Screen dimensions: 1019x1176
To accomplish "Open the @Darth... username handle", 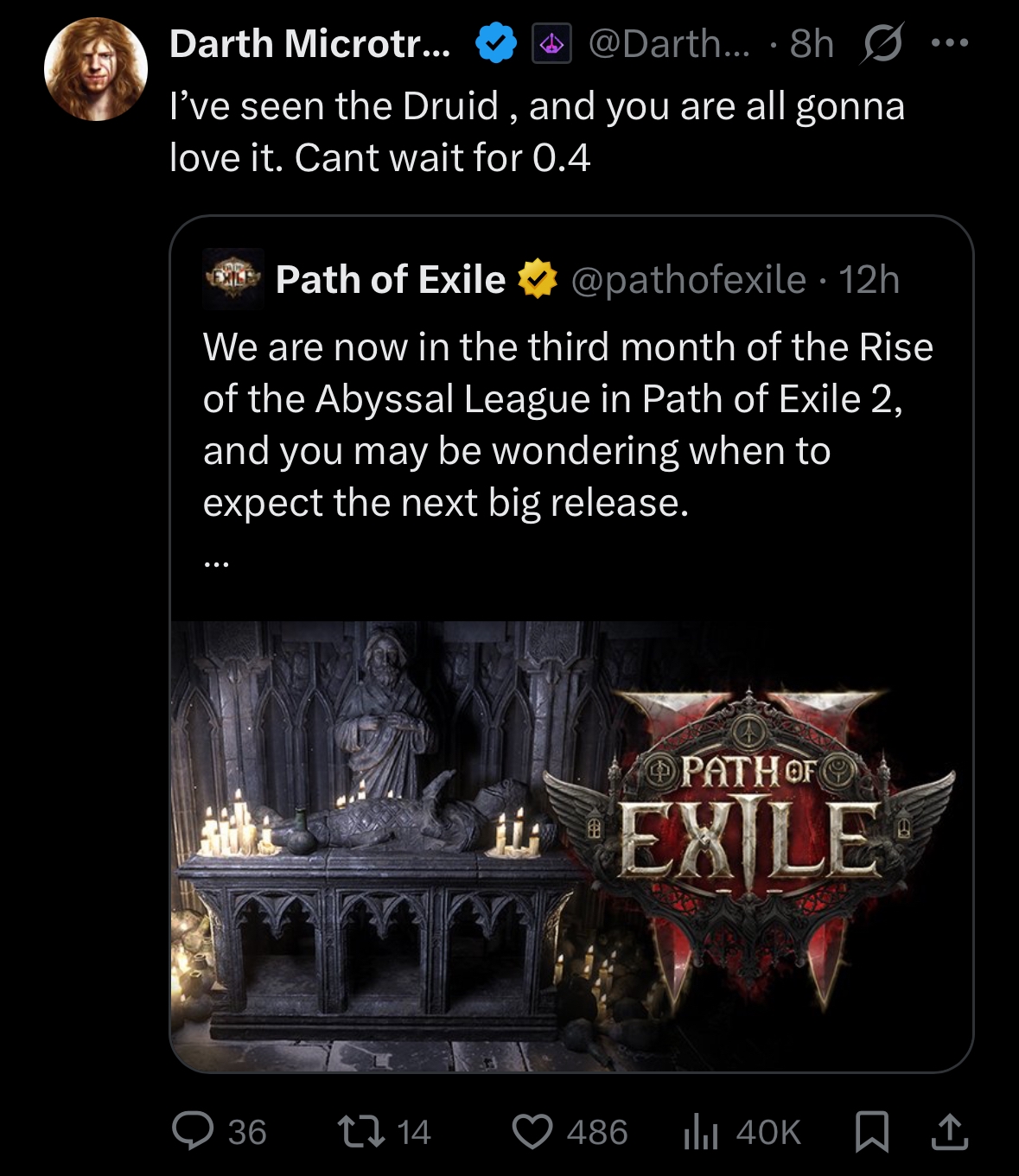I will [x=670, y=43].
